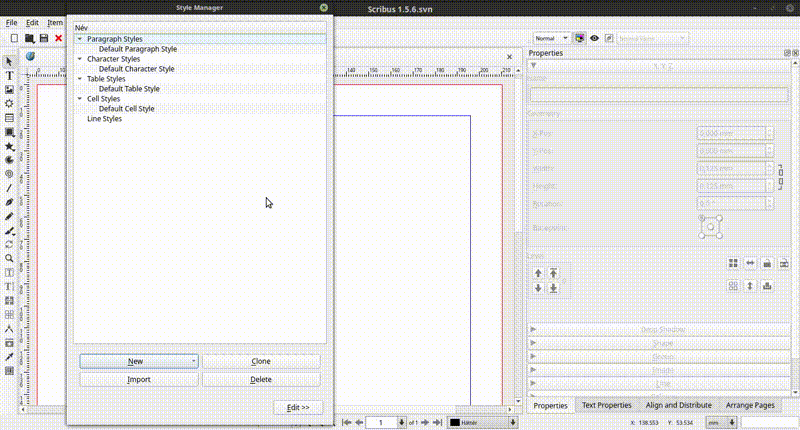Image resolution: width=800 pixels, height=430 pixels.
Task: Collapse the Paragraph Styles tree group
Action: (x=80, y=39)
